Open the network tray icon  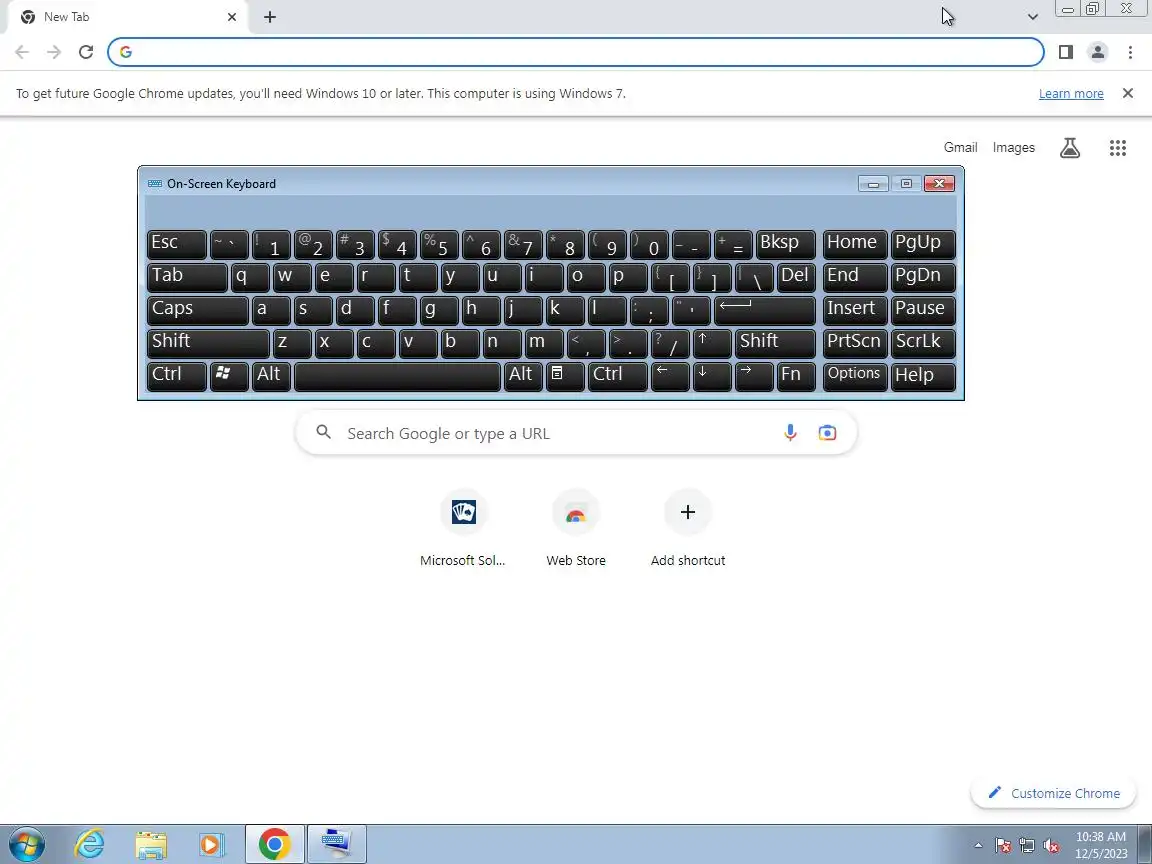tap(1027, 846)
